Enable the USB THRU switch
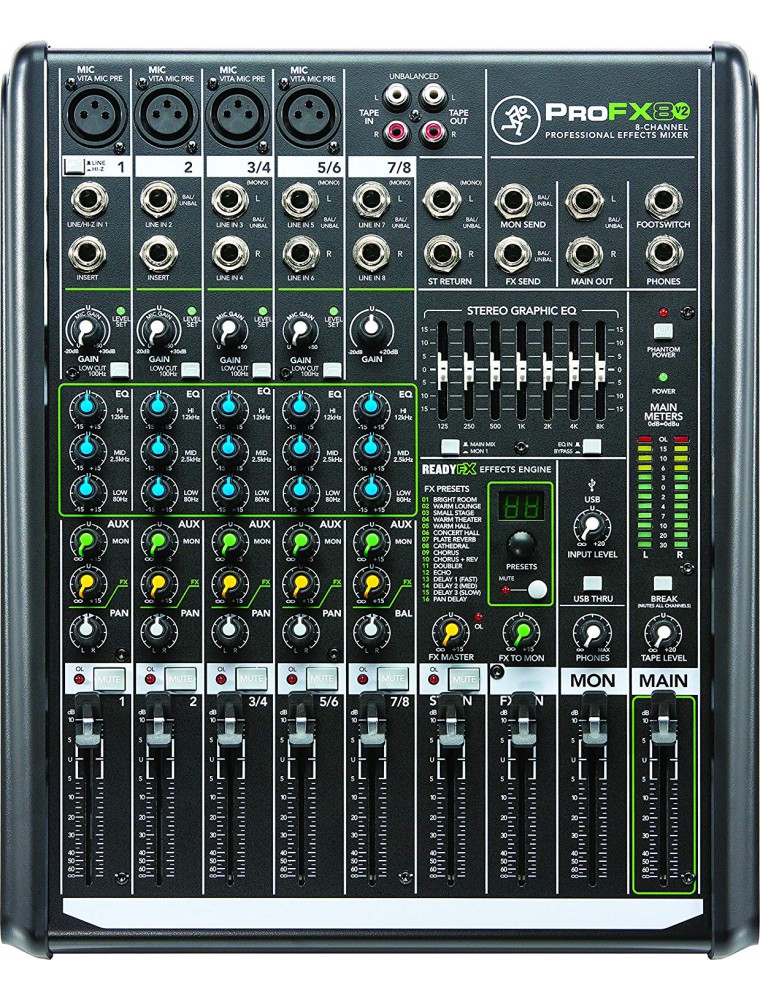Screen dimensions: 760x1000 pos(592,584)
